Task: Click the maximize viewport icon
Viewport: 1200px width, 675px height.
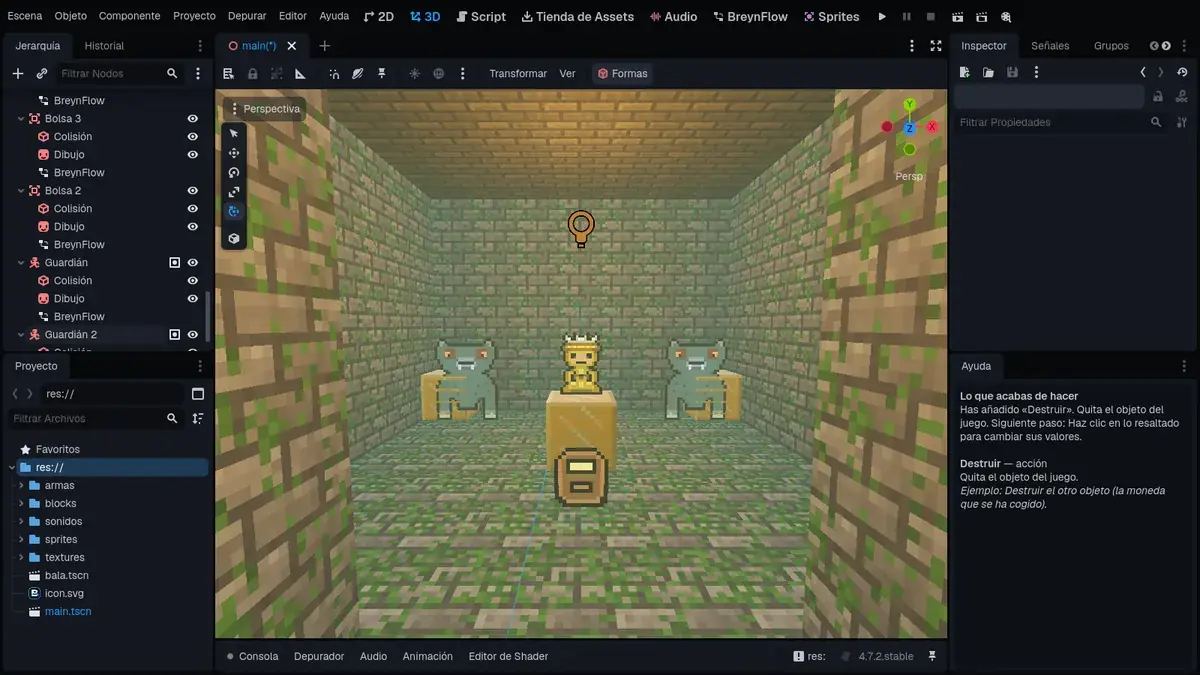Action: pos(936,46)
